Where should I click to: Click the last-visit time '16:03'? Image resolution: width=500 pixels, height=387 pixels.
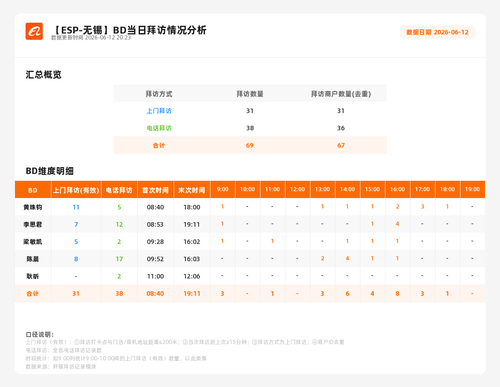coord(192,259)
